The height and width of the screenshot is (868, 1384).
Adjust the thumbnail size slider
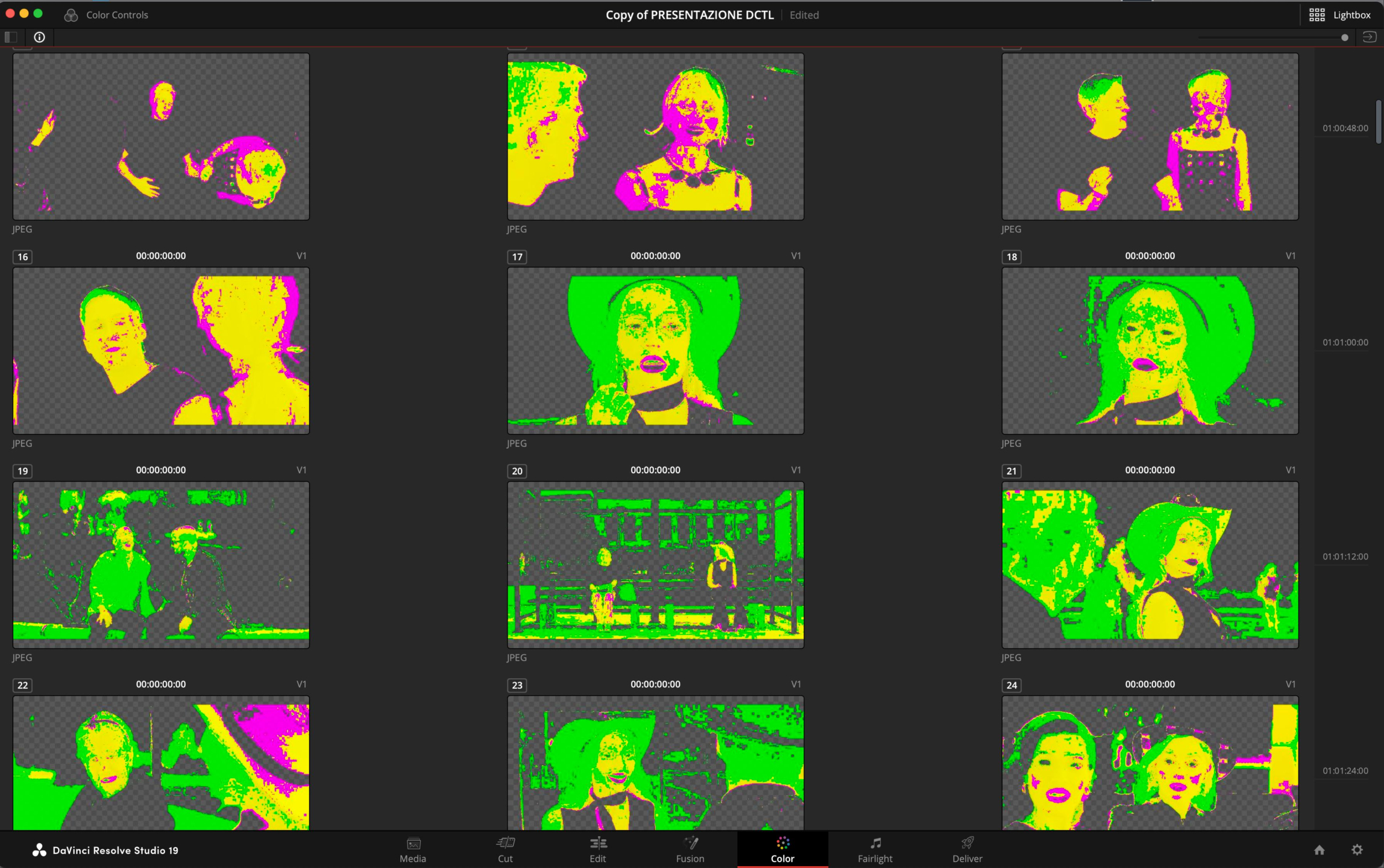(x=1344, y=37)
